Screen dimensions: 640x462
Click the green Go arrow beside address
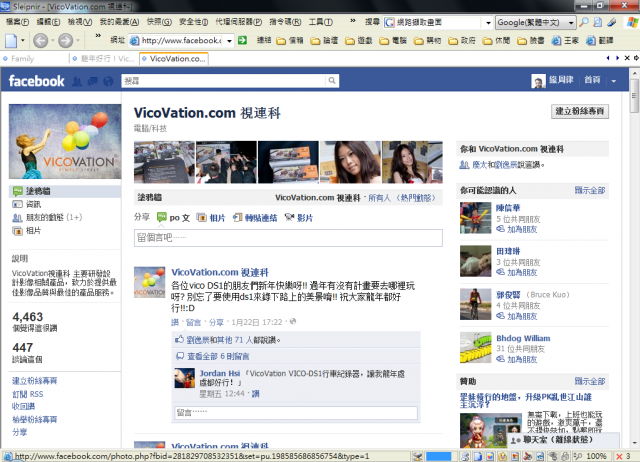(242, 40)
